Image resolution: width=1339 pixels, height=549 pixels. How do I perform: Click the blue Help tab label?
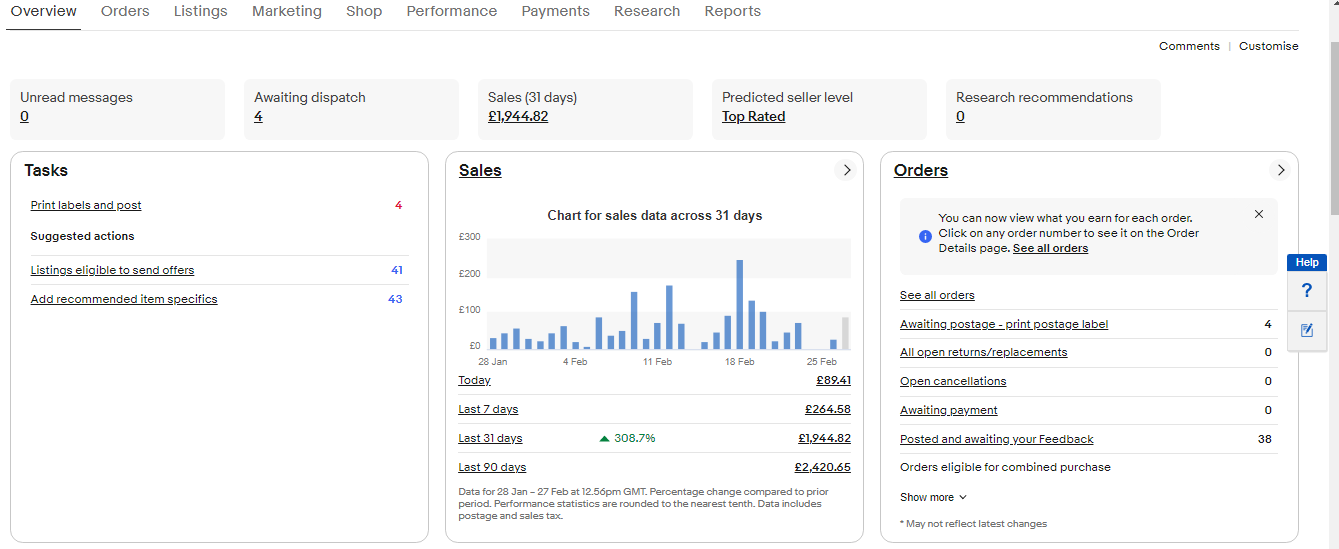[x=1307, y=262]
